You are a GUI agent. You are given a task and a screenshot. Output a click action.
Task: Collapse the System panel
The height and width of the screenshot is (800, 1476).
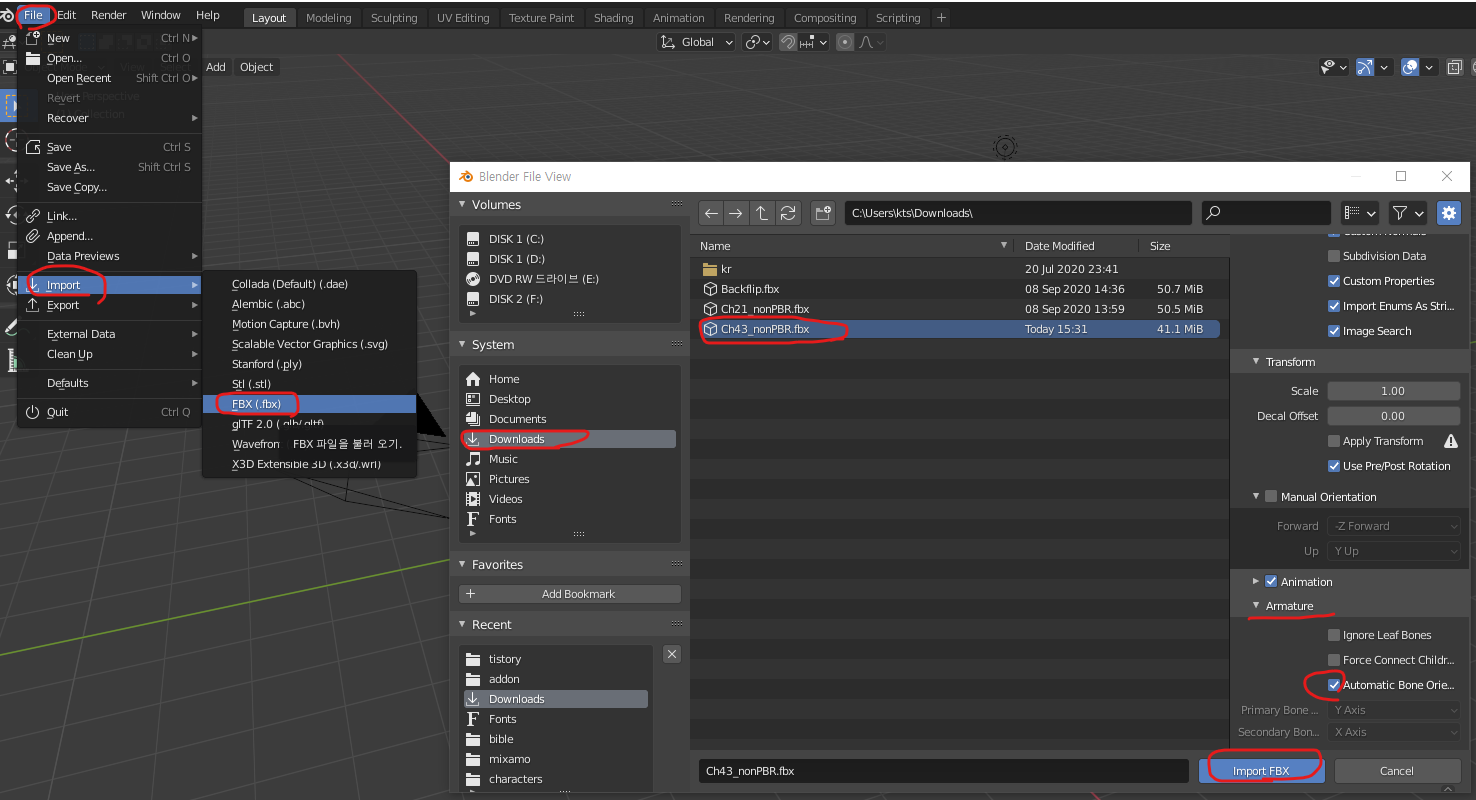click(462, 344)
